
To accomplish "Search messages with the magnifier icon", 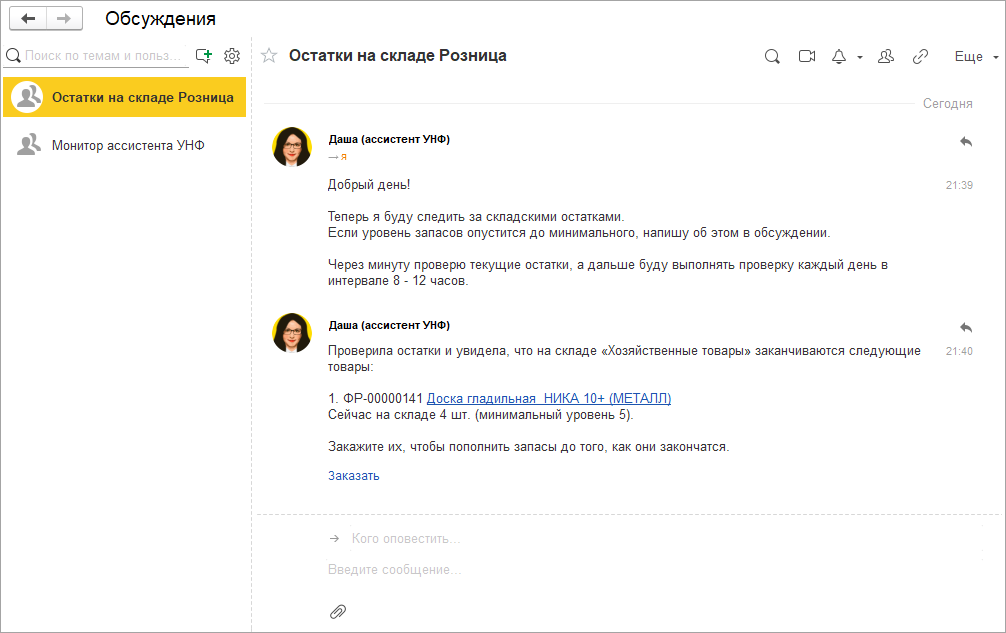I will [x=772, y=57].
